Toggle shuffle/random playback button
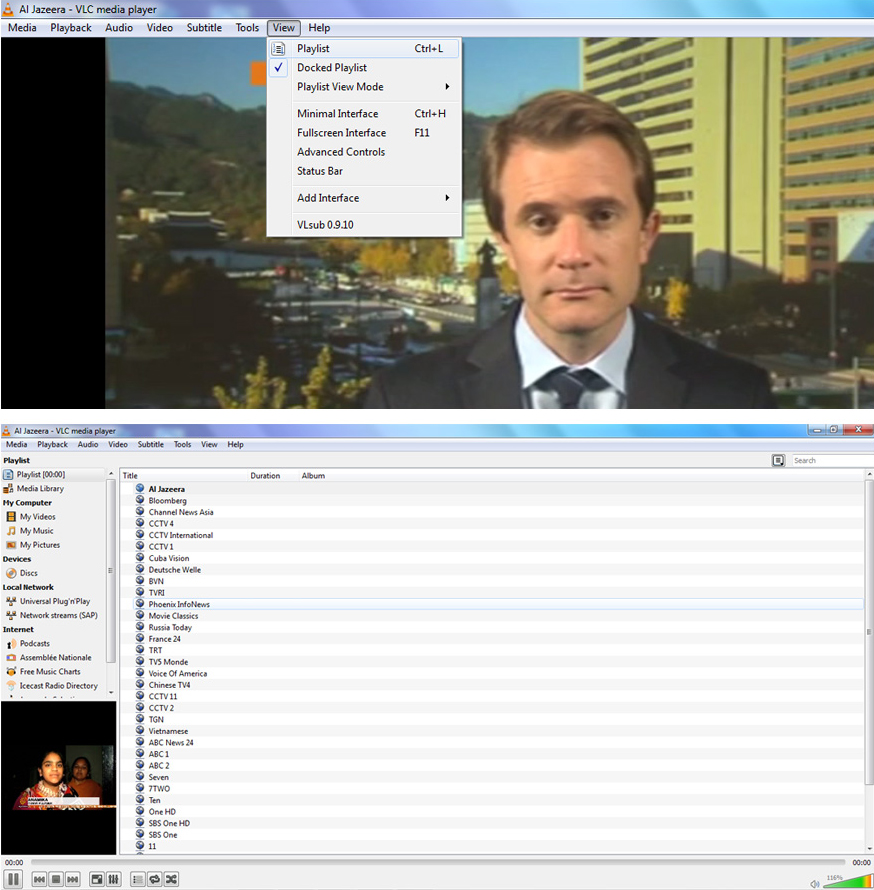 point(171,879)
